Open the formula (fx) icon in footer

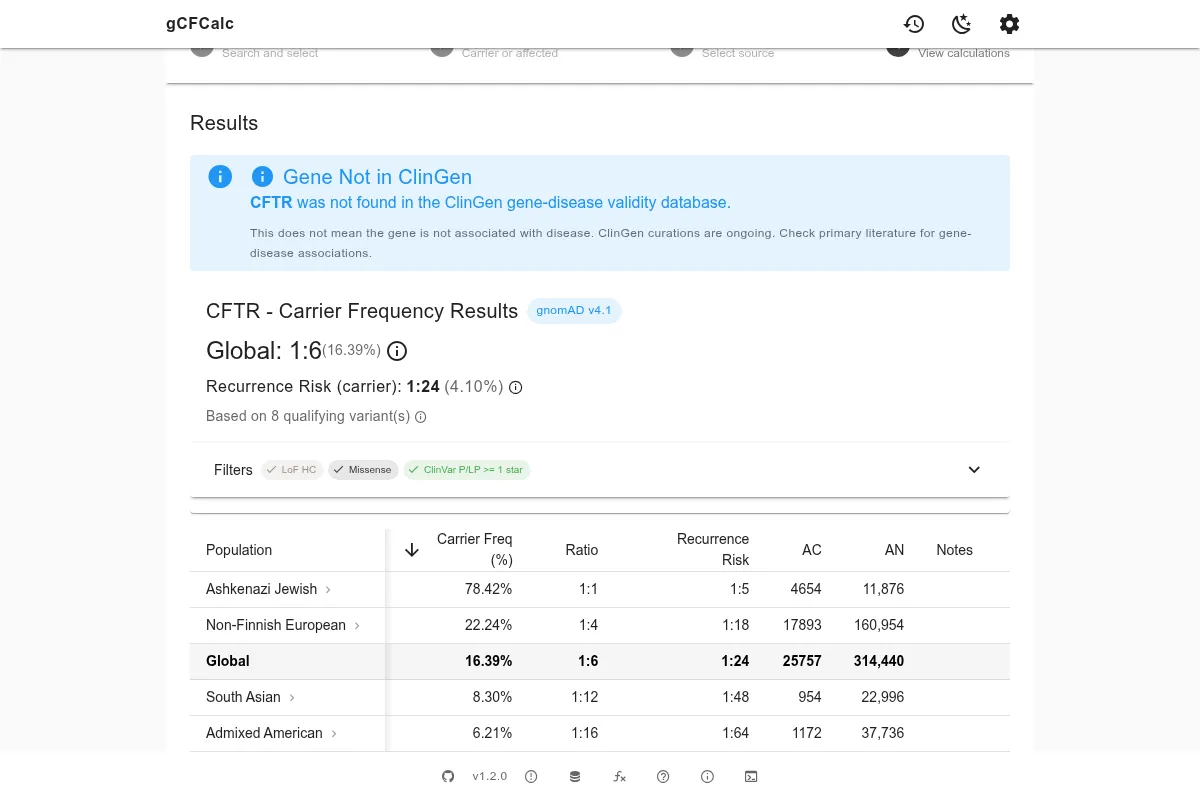(x=619, y=776)
